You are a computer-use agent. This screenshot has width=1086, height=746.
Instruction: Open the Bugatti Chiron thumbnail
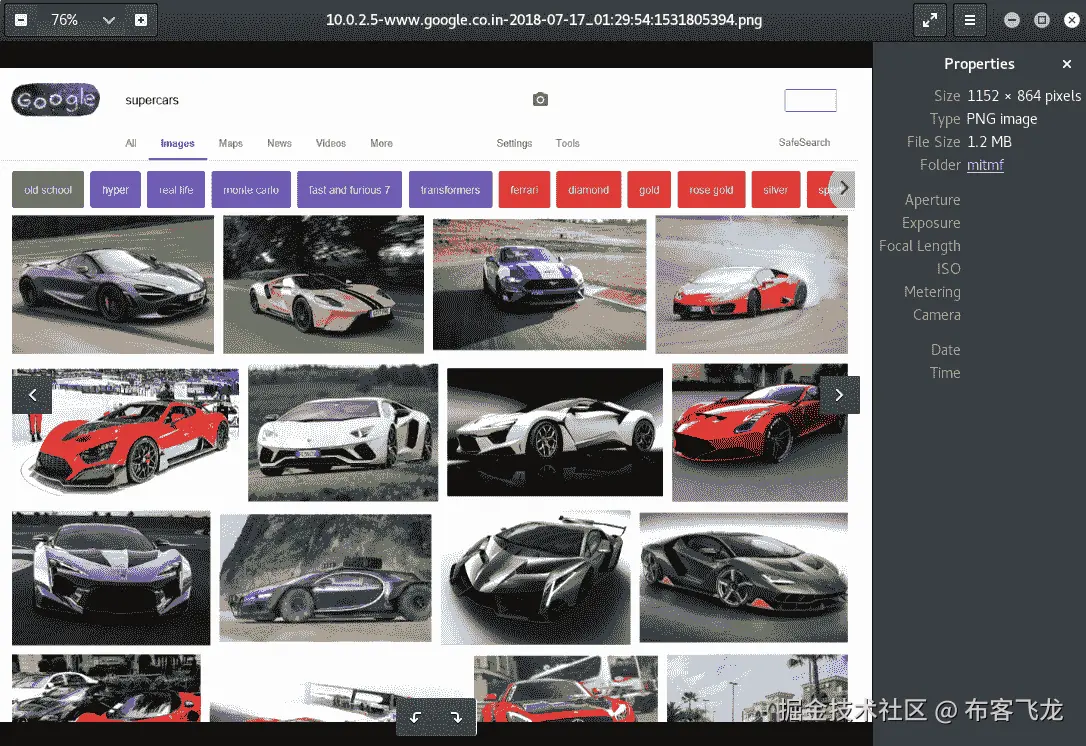326,578
